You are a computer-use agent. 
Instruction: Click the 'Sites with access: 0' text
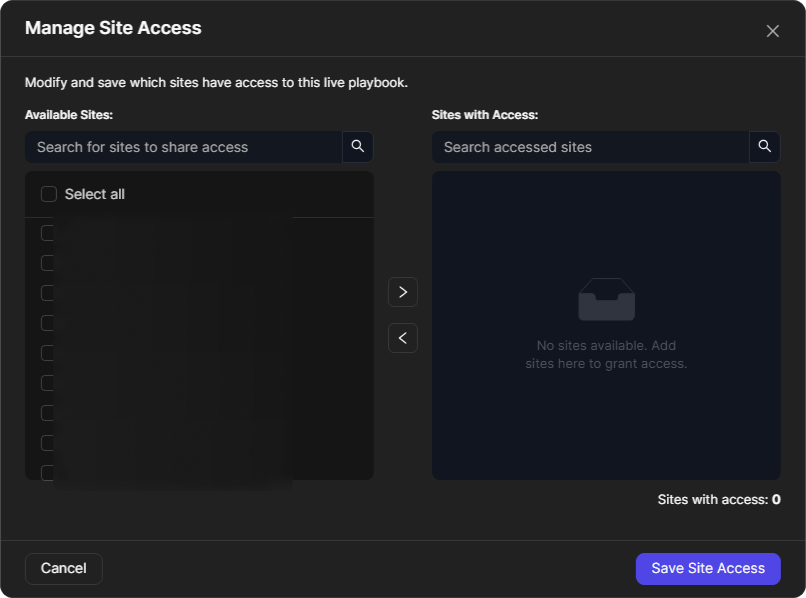pyautogui.click(x=719, y=499)
